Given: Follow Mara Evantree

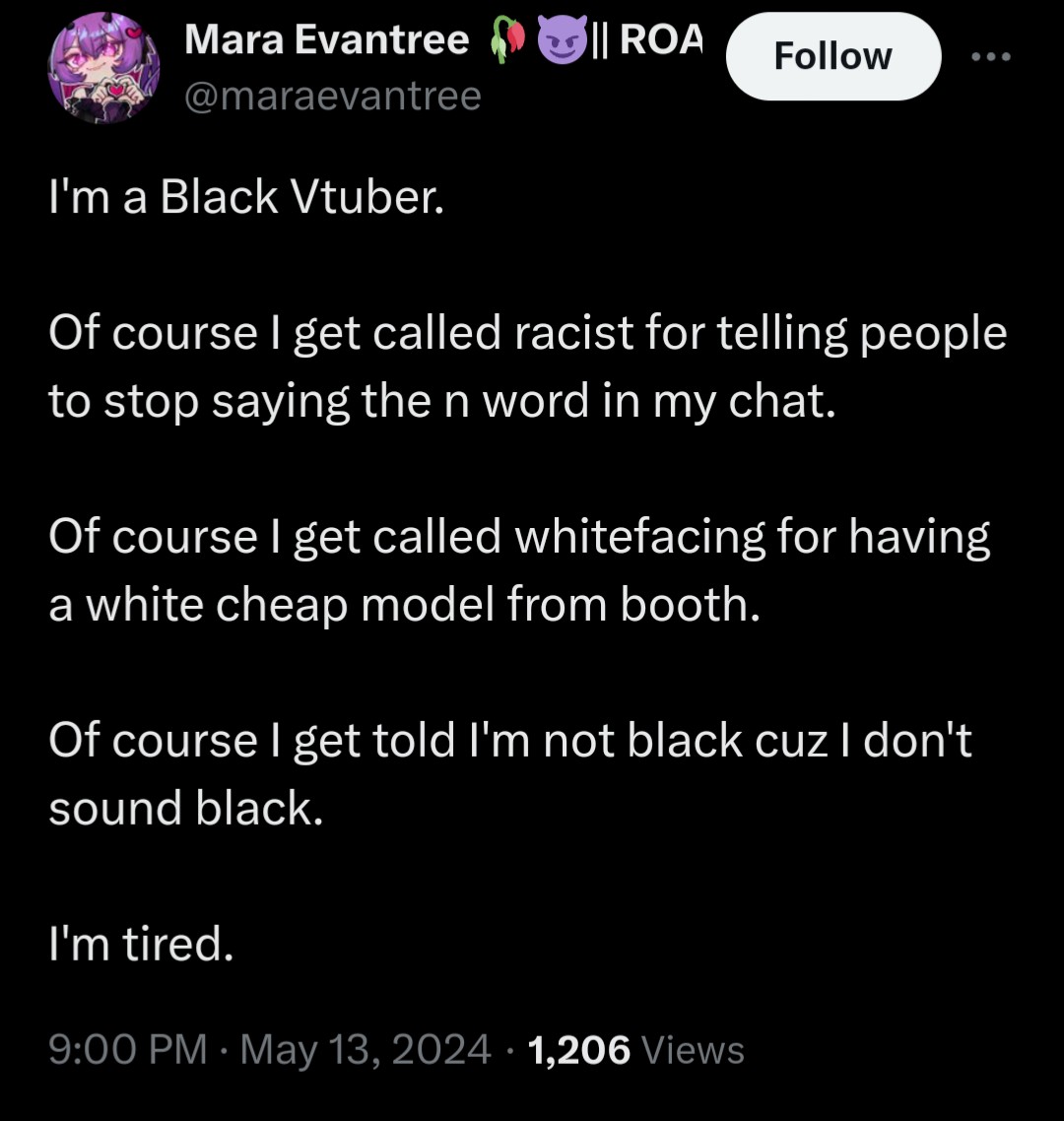Looking at the screenshot, I should point(833,56).
